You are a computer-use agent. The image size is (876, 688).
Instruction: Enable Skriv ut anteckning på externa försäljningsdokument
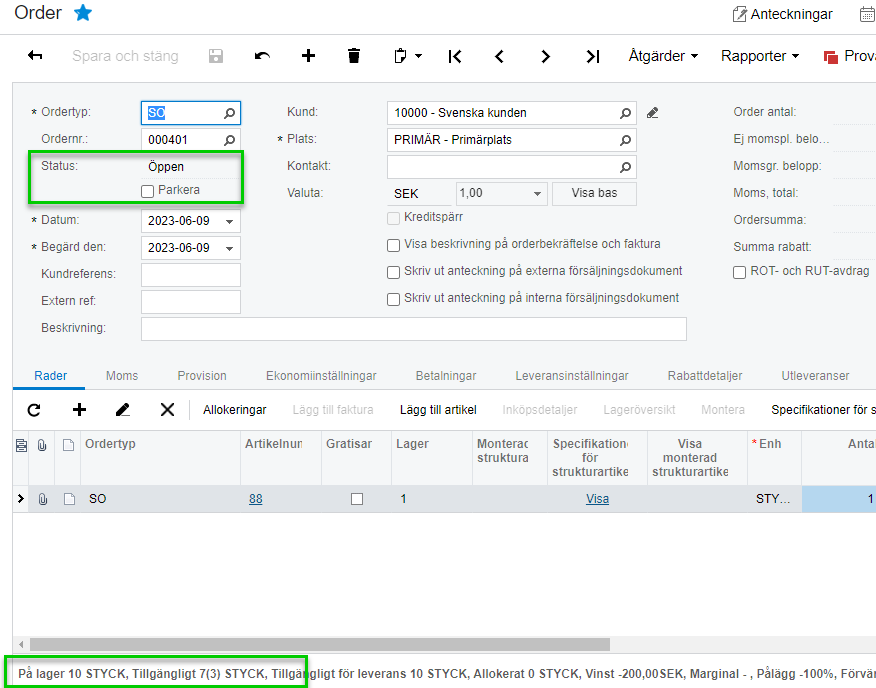[x=393, y=272]
